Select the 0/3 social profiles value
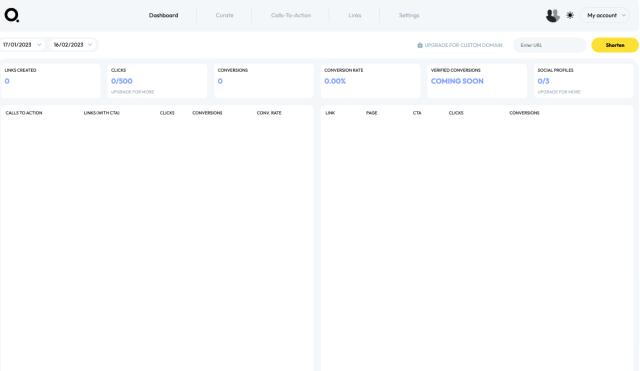This screenshot has width=640, height=371. coord(543,81)
